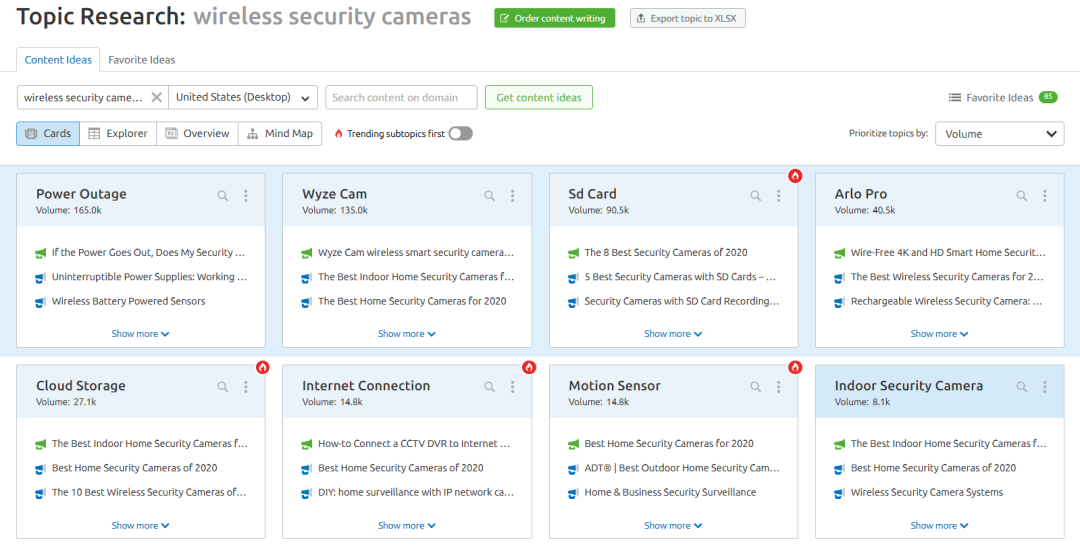Click the Search content on domain field
This screenshot has width=1080, height=551.
[x=402, y=98]
